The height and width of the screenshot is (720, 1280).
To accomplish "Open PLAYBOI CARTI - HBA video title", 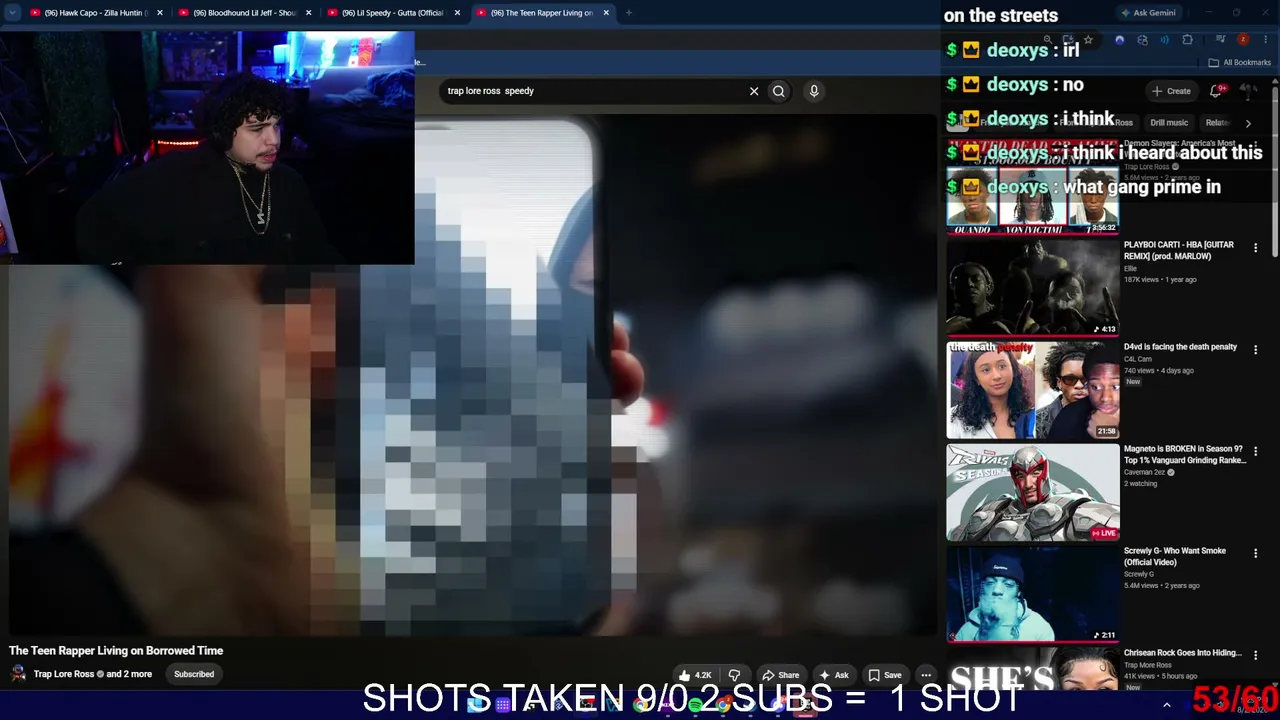I will (1179, 250).
